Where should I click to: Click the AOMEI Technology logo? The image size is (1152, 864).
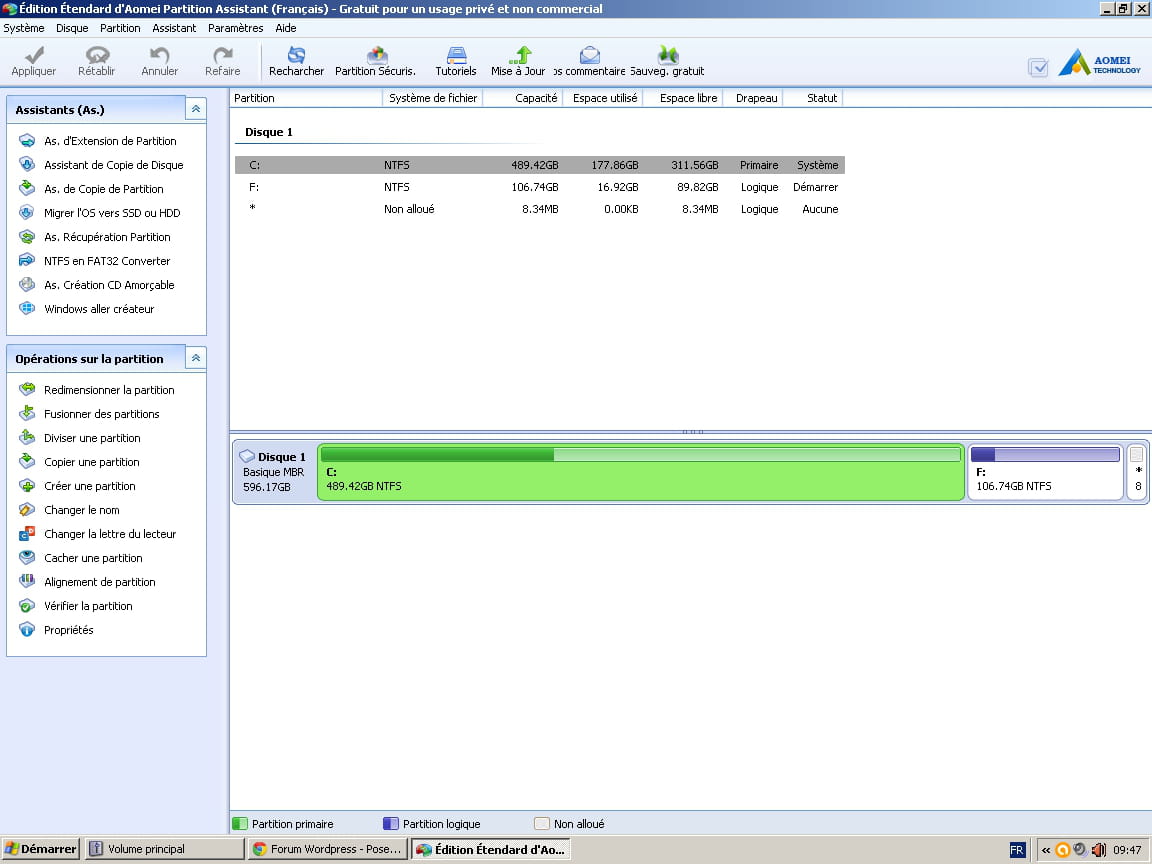[x=1100, y=63]
